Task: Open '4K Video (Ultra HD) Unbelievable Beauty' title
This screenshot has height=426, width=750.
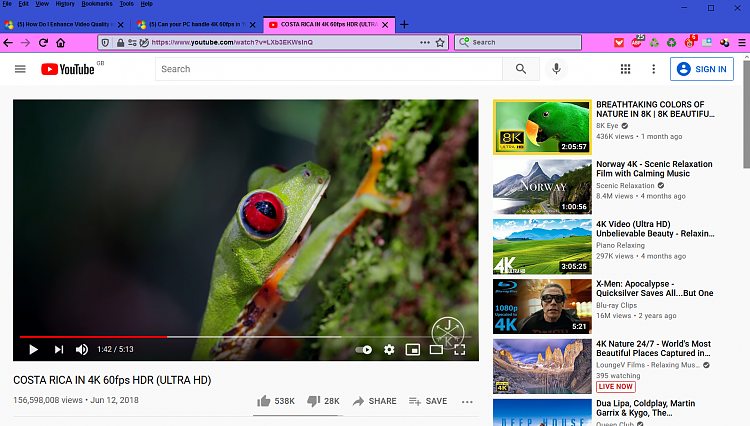Action: coord(655,229)
